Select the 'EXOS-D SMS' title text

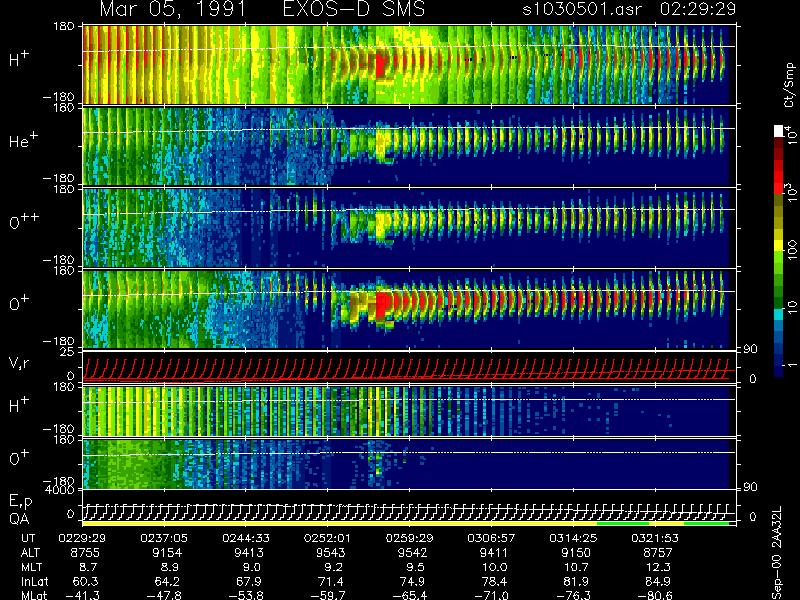[353, 9]
